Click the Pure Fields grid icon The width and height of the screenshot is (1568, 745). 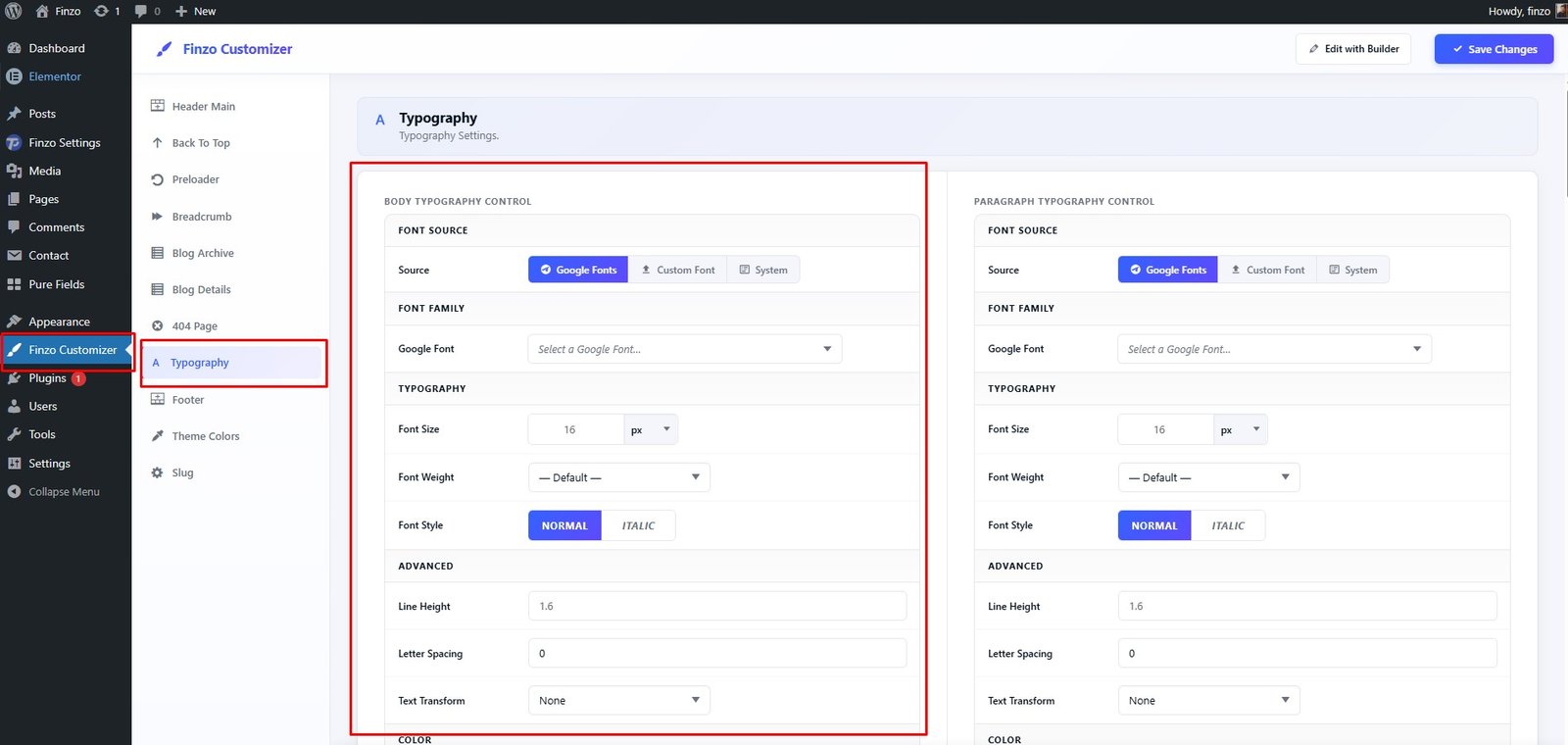(14, 284)
